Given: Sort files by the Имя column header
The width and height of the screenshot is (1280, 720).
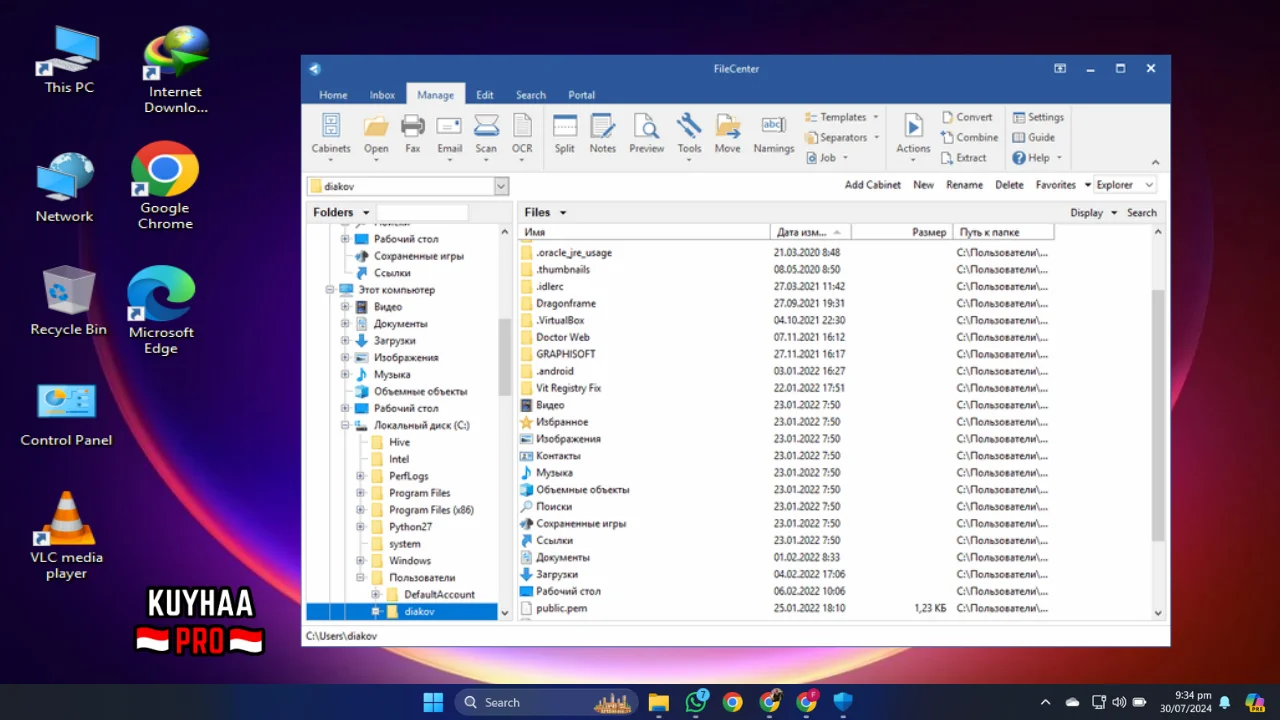Looking at the screenshot, I should coord(644,232).
